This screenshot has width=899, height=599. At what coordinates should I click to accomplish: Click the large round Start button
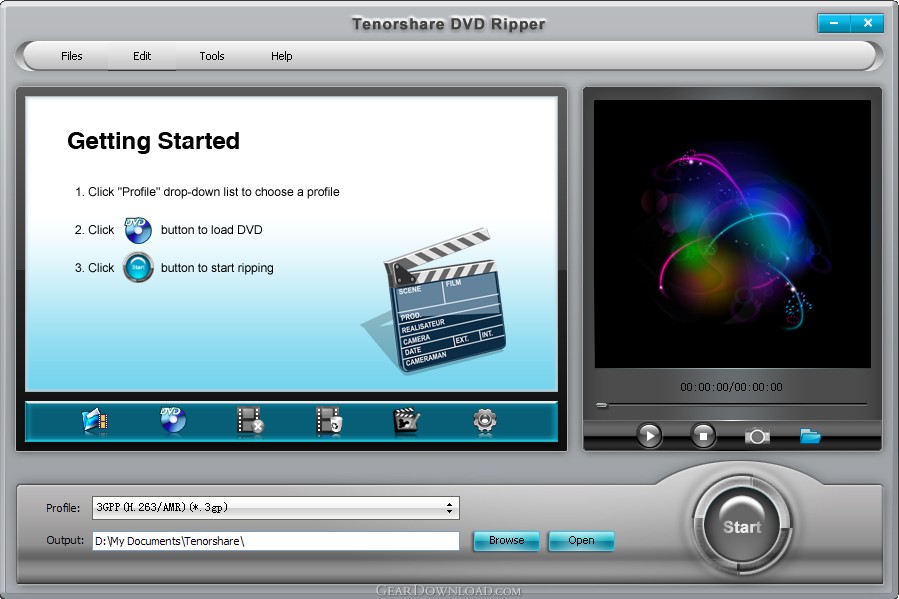[742, 526]
